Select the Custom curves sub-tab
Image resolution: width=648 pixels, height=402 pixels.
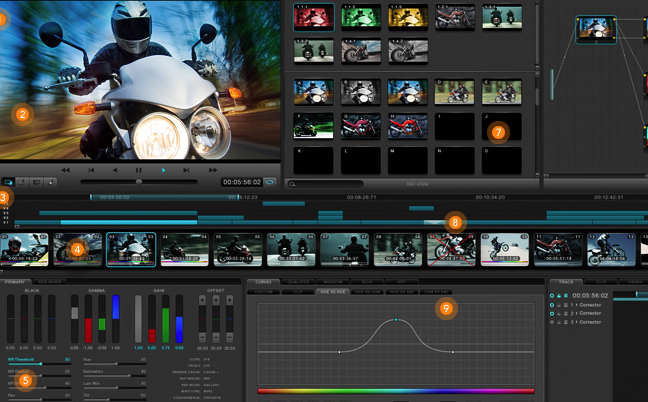click(x=263, y=292)
